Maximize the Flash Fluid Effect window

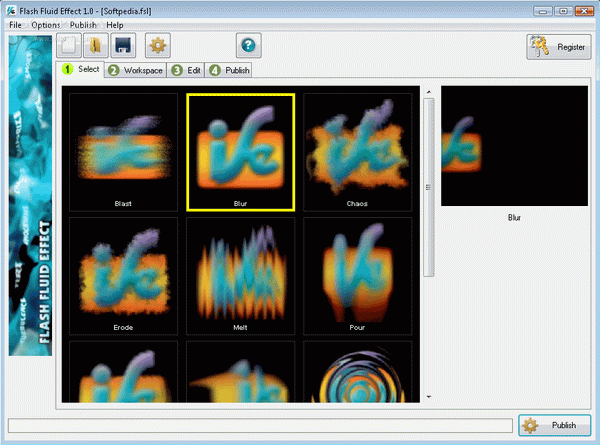(x=563, y=11)
